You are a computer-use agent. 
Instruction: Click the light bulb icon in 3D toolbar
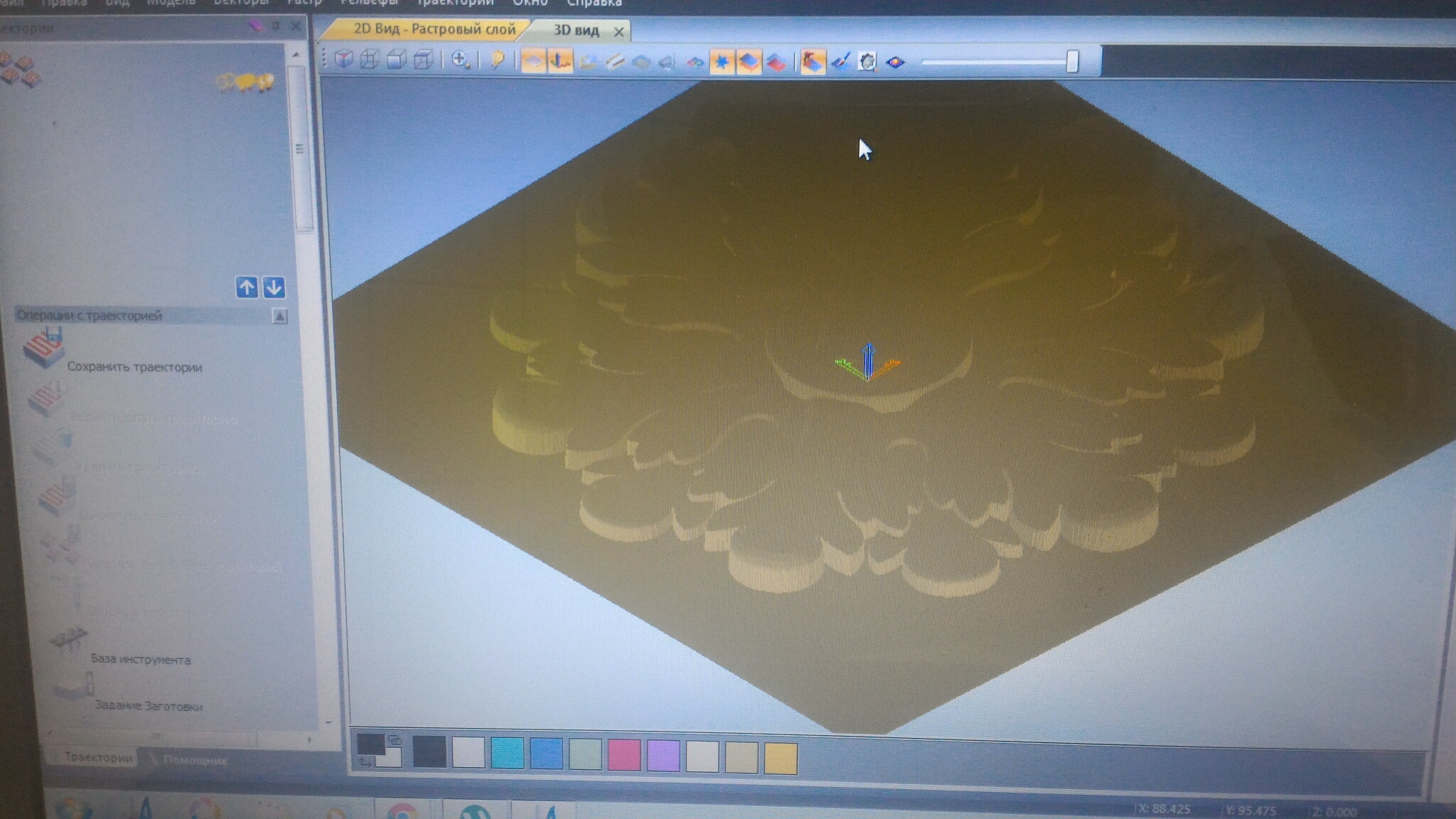(x=497, y=61)
